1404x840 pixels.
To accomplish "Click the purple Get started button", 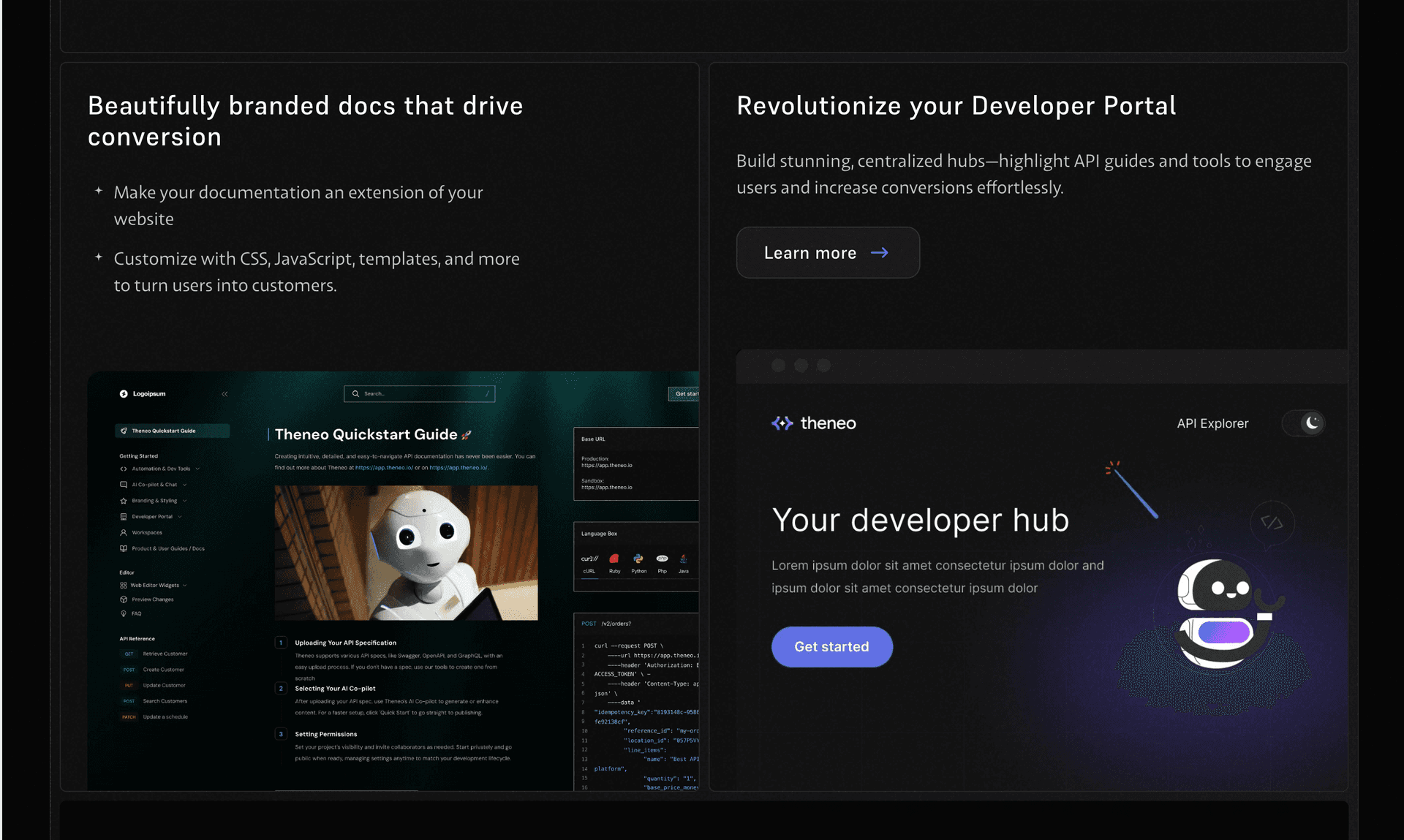I will tap(832, 646).
